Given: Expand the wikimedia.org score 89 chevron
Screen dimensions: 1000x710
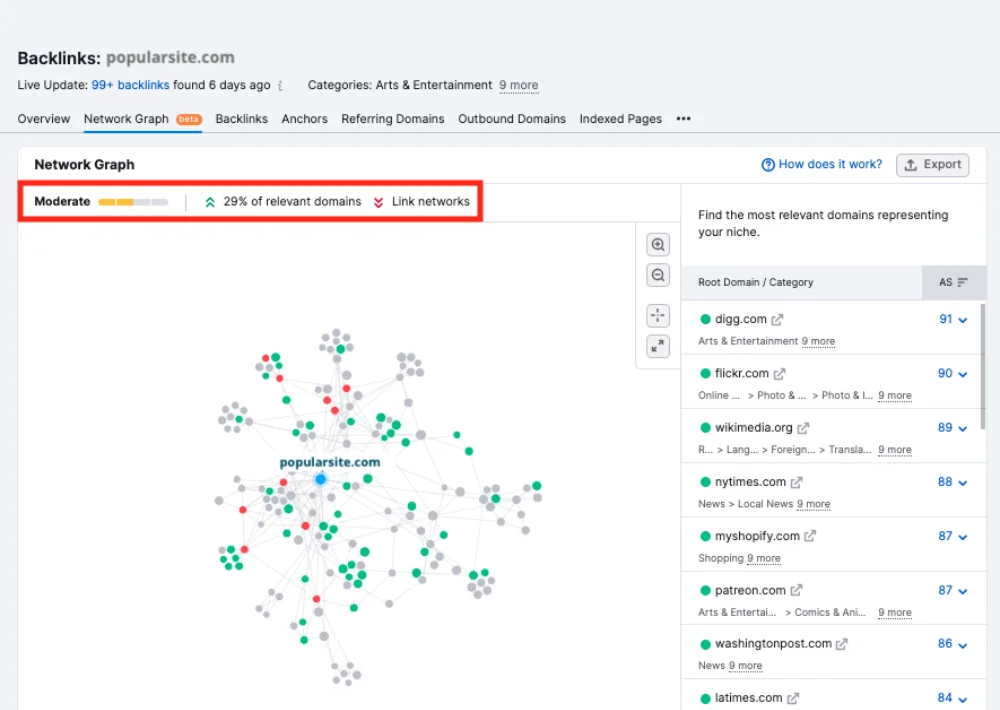Looking at the screenshot, I should 963,428.
